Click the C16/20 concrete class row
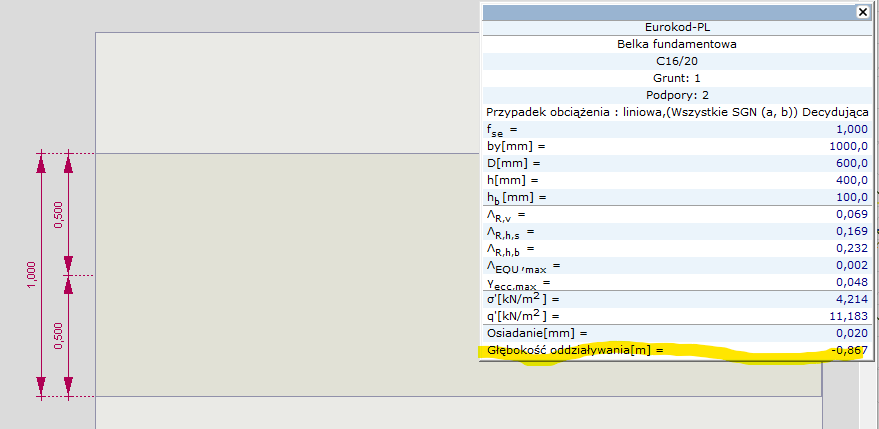This screenshot has height=429, width=879. tap(675, 61)
